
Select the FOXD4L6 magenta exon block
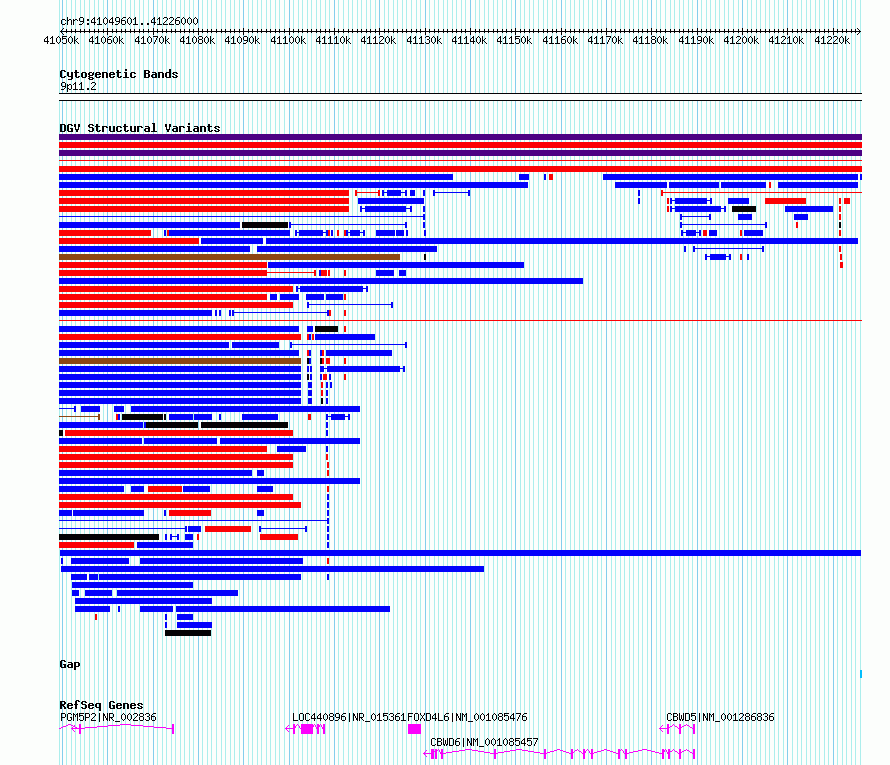click(414, 729)
